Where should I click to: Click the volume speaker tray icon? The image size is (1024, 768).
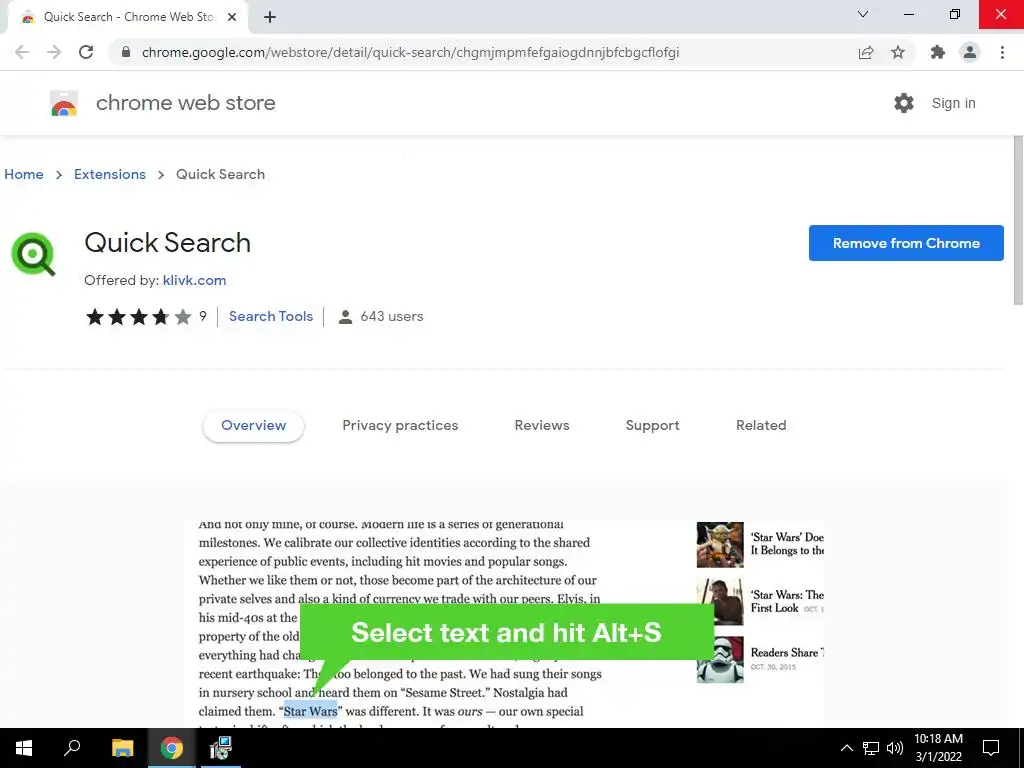pyautogui.click(x=895, y=748)
